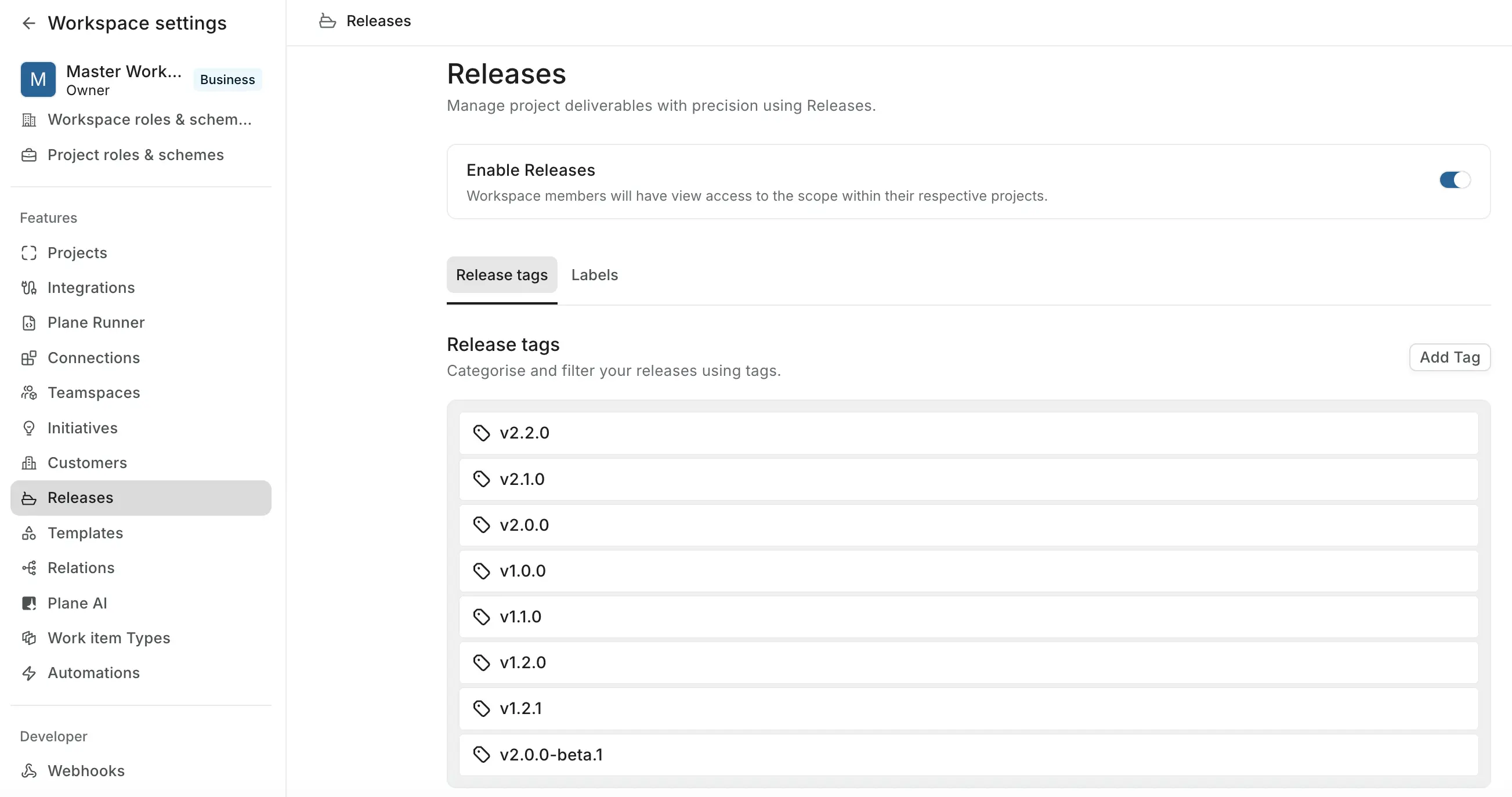This screenshot has width=1512, height=797.
Task: Select the v1.0.0 tag row
Action: coord(968,571)
